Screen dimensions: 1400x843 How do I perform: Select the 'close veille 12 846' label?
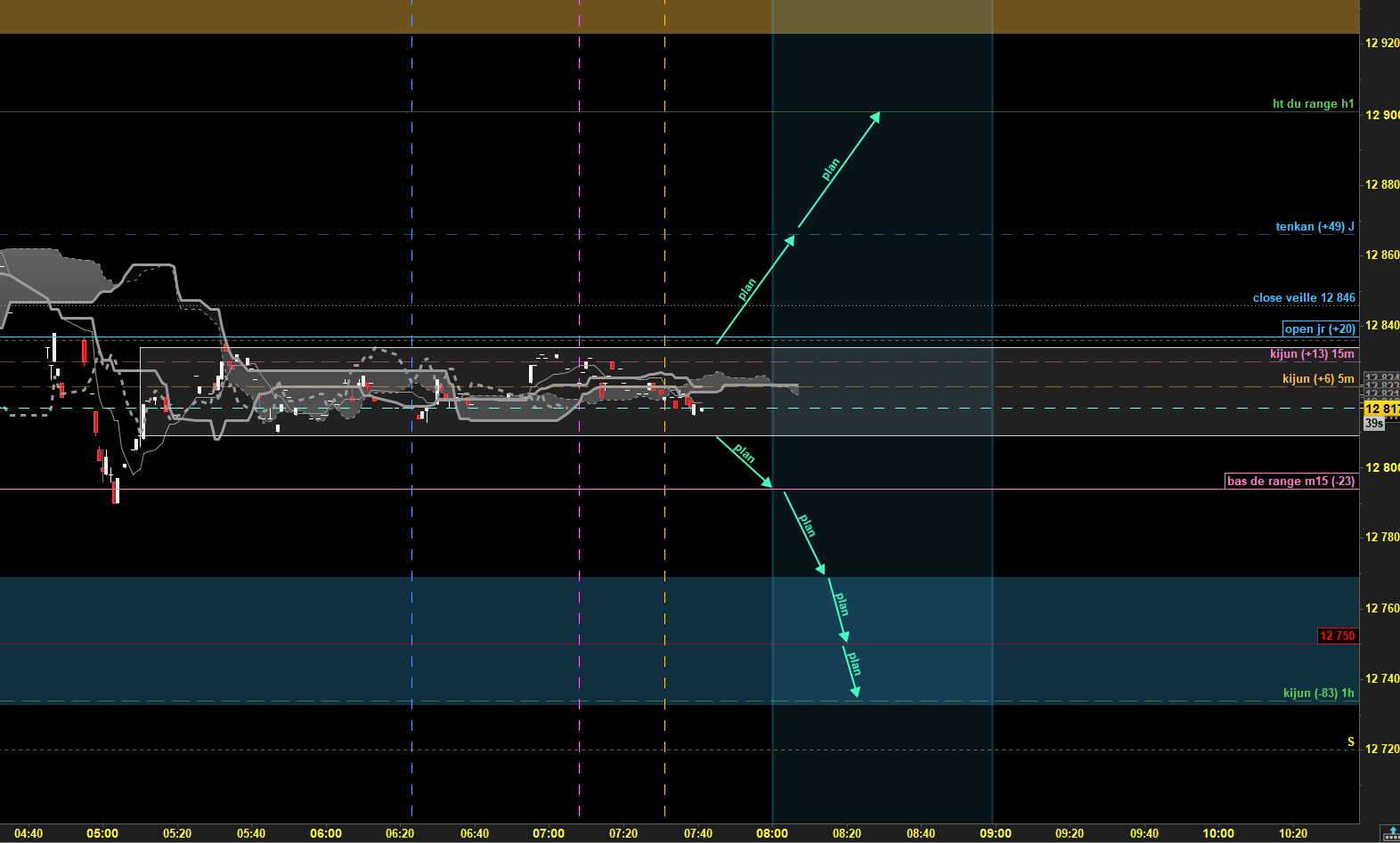point(1304,297)
